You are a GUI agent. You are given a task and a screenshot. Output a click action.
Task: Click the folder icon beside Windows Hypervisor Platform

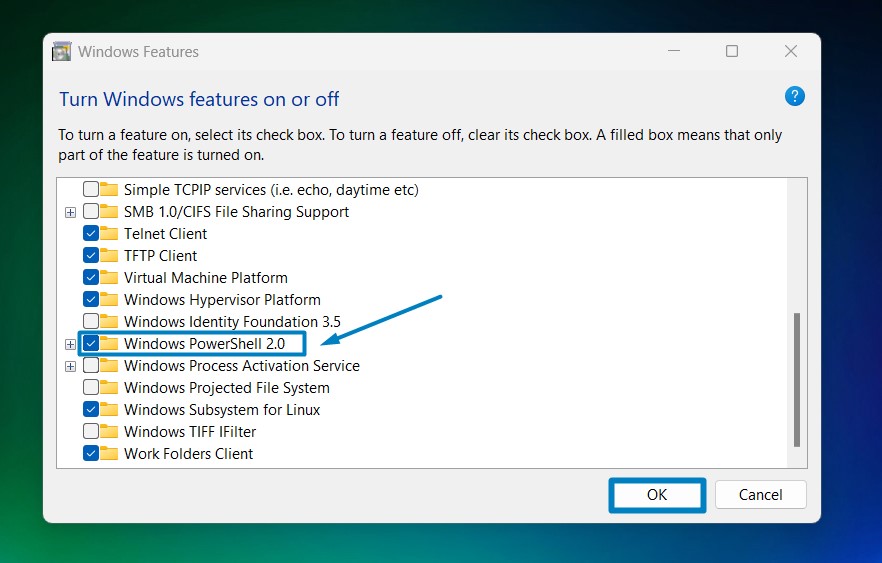click(109, 299)
